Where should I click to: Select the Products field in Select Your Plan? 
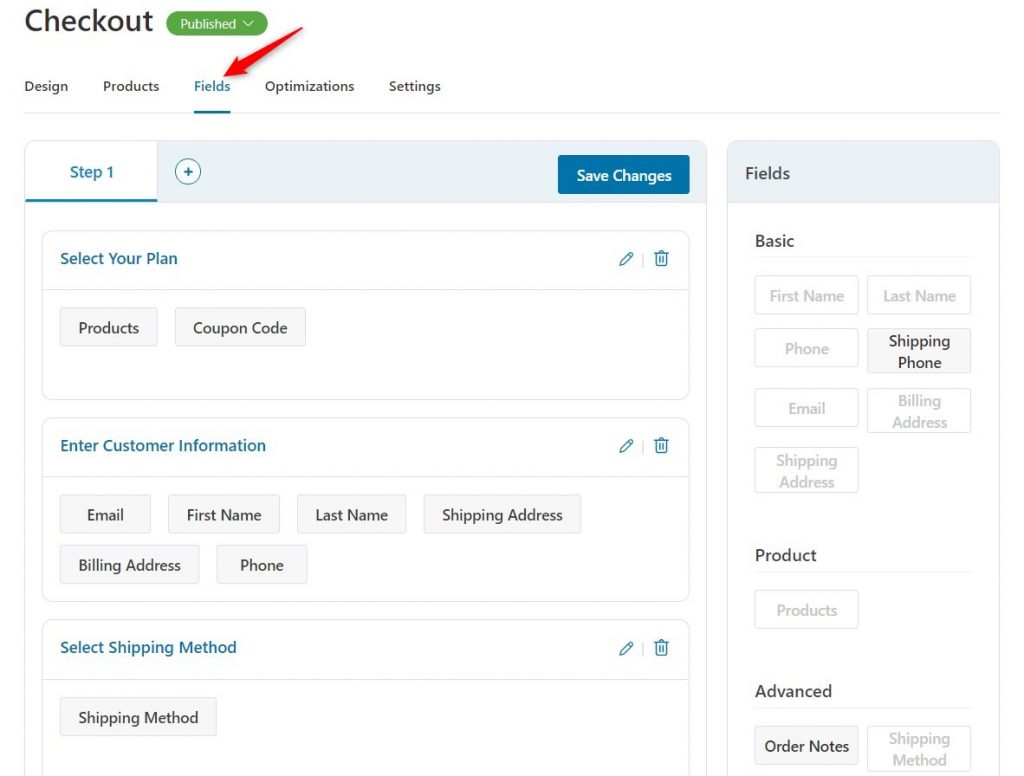click(108, 327)
